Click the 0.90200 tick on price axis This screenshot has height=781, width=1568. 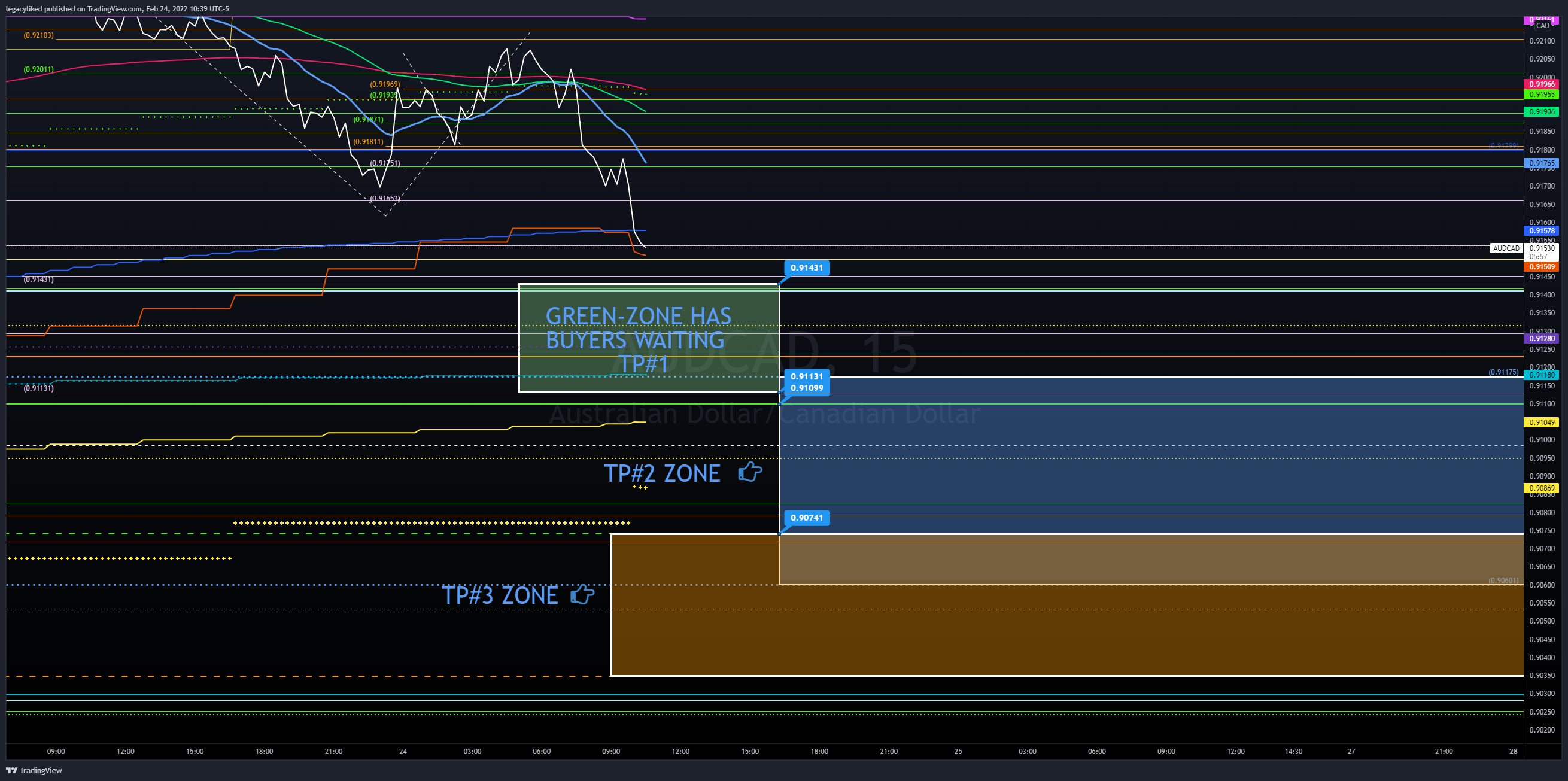[x=1542, y=730]
